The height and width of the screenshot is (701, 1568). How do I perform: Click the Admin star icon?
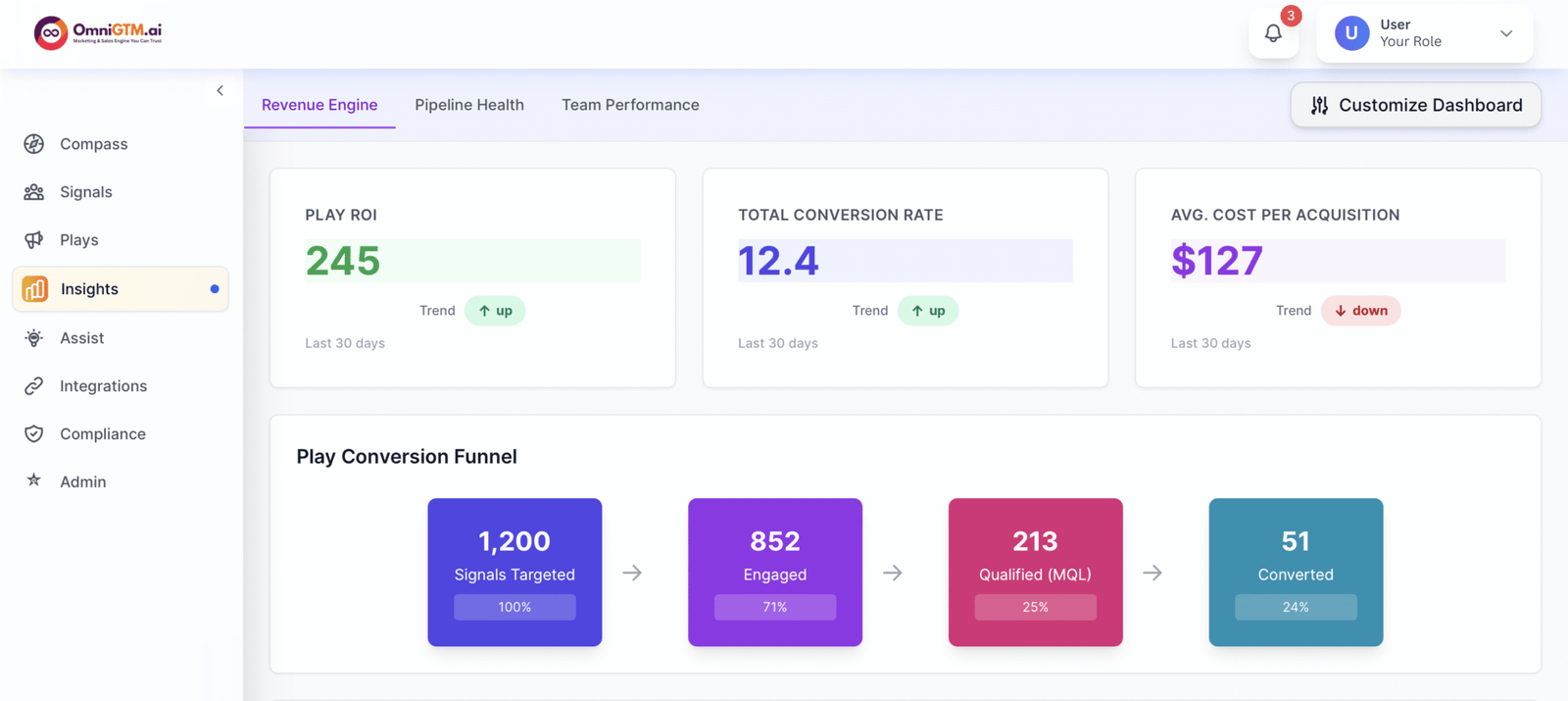34,481
